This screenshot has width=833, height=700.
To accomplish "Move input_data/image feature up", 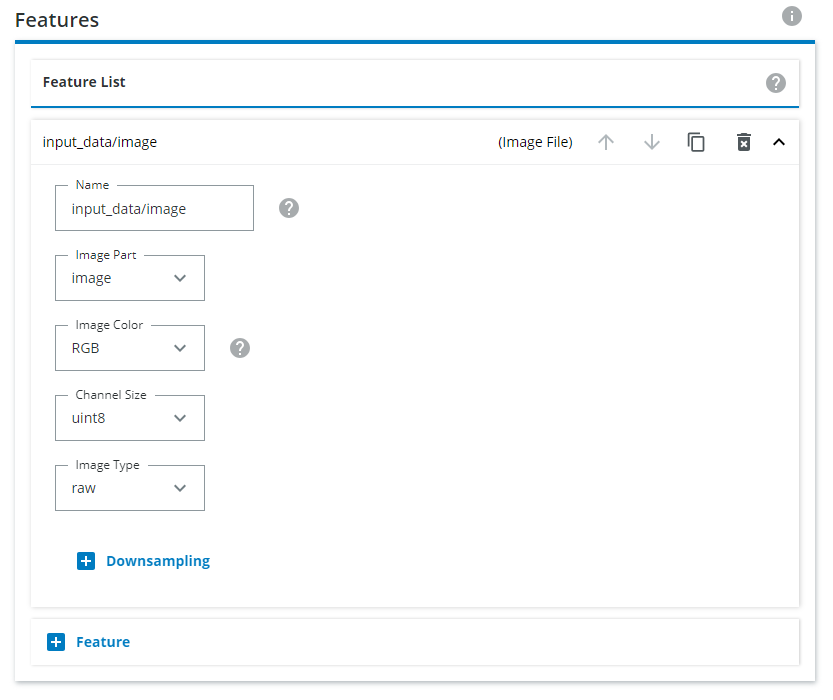I will (x=606, y=142).
